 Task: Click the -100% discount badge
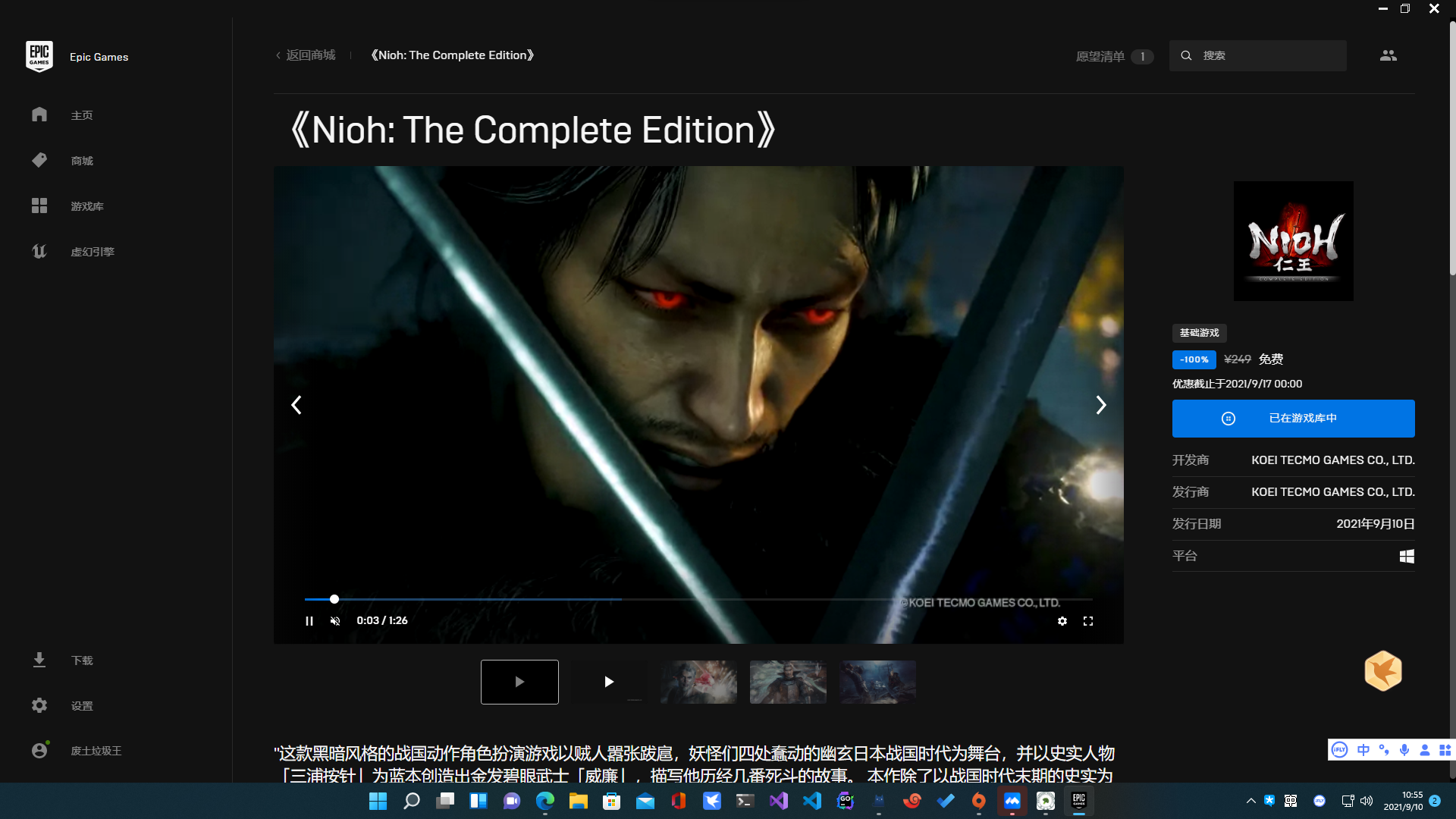tap(1194, 359)
